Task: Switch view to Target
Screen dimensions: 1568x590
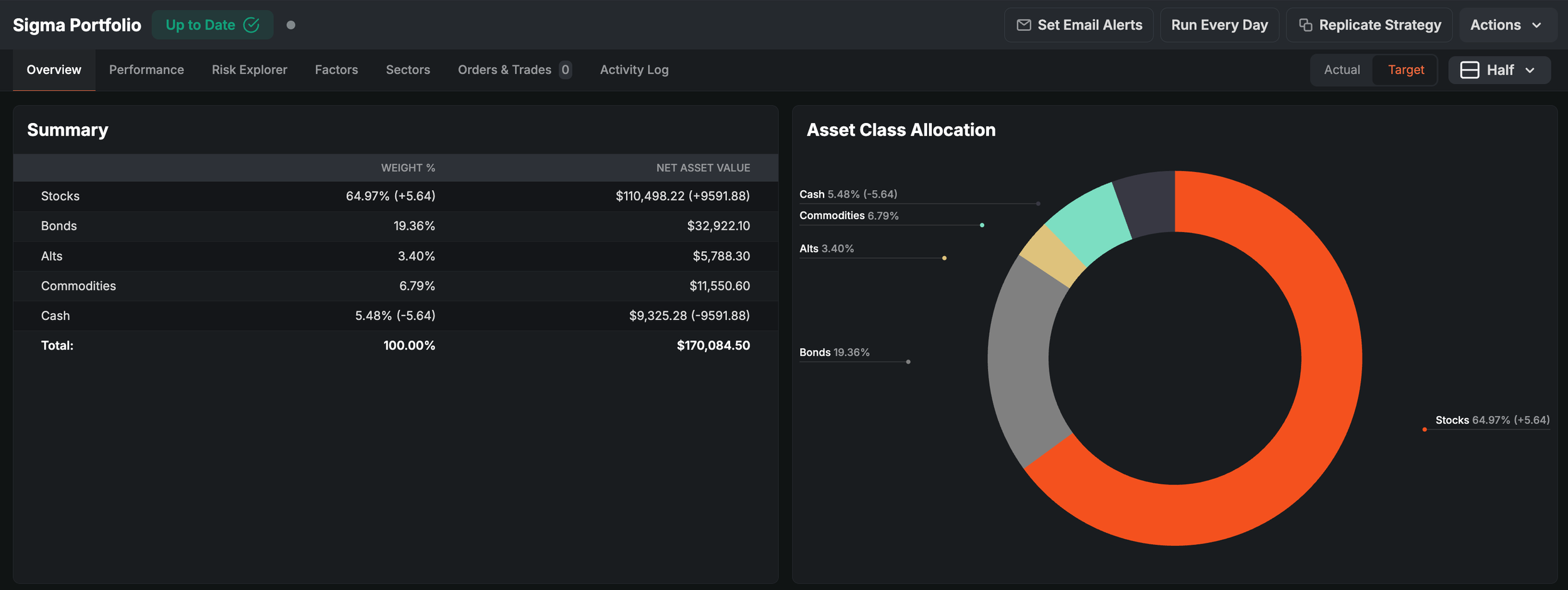Action: [1406, 70]
